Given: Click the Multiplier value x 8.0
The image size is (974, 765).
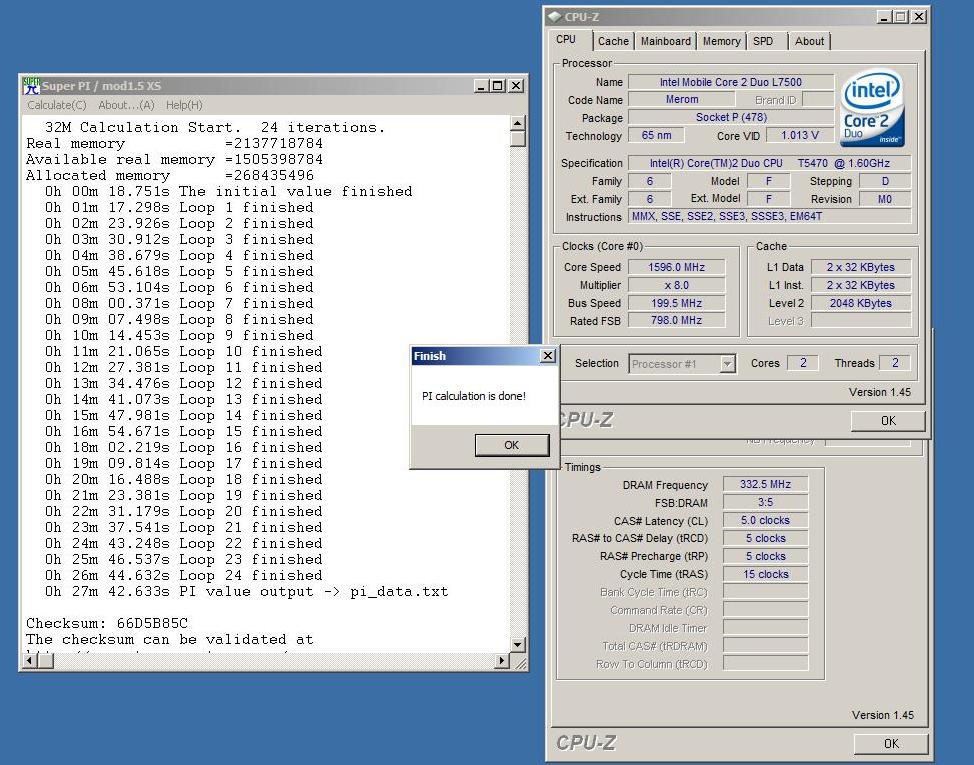Looking at the screenshot, I should (676, 286).
